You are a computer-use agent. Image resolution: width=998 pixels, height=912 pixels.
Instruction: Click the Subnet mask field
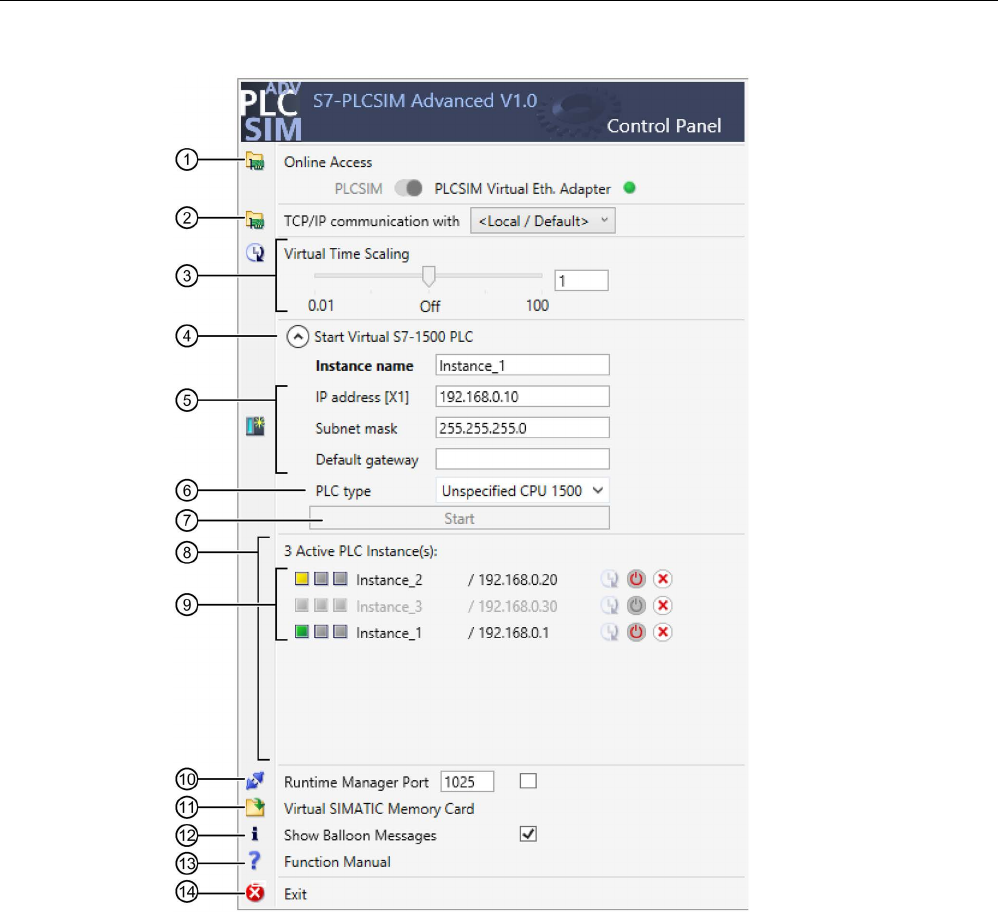pos(523,428)
